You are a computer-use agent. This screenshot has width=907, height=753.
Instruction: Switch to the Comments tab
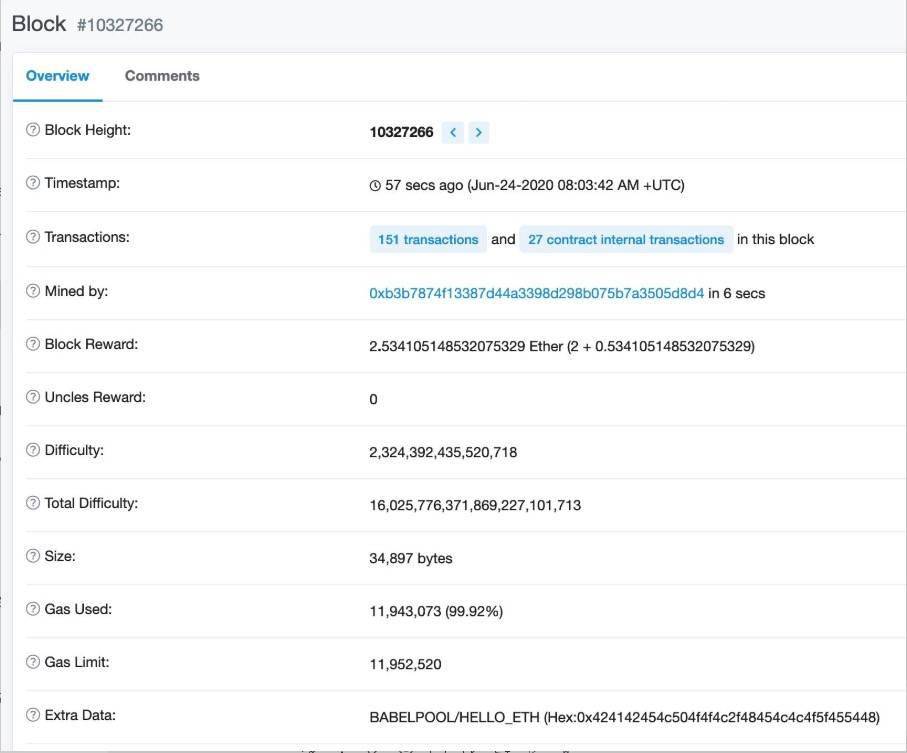pyautogui.click(x=162, y=76)
